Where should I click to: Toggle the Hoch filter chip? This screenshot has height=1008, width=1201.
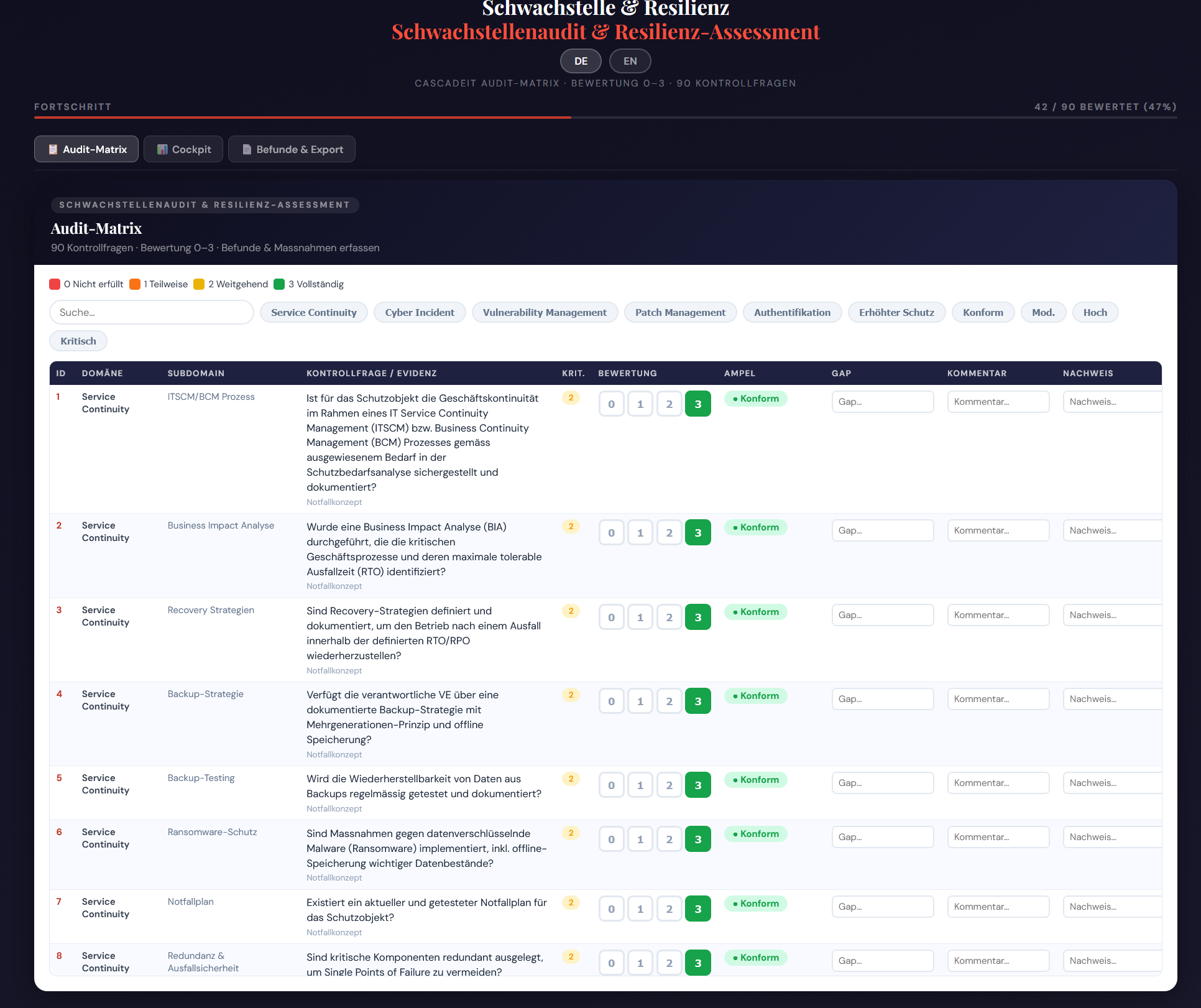pyautogui.click(x=1095, y=312)
